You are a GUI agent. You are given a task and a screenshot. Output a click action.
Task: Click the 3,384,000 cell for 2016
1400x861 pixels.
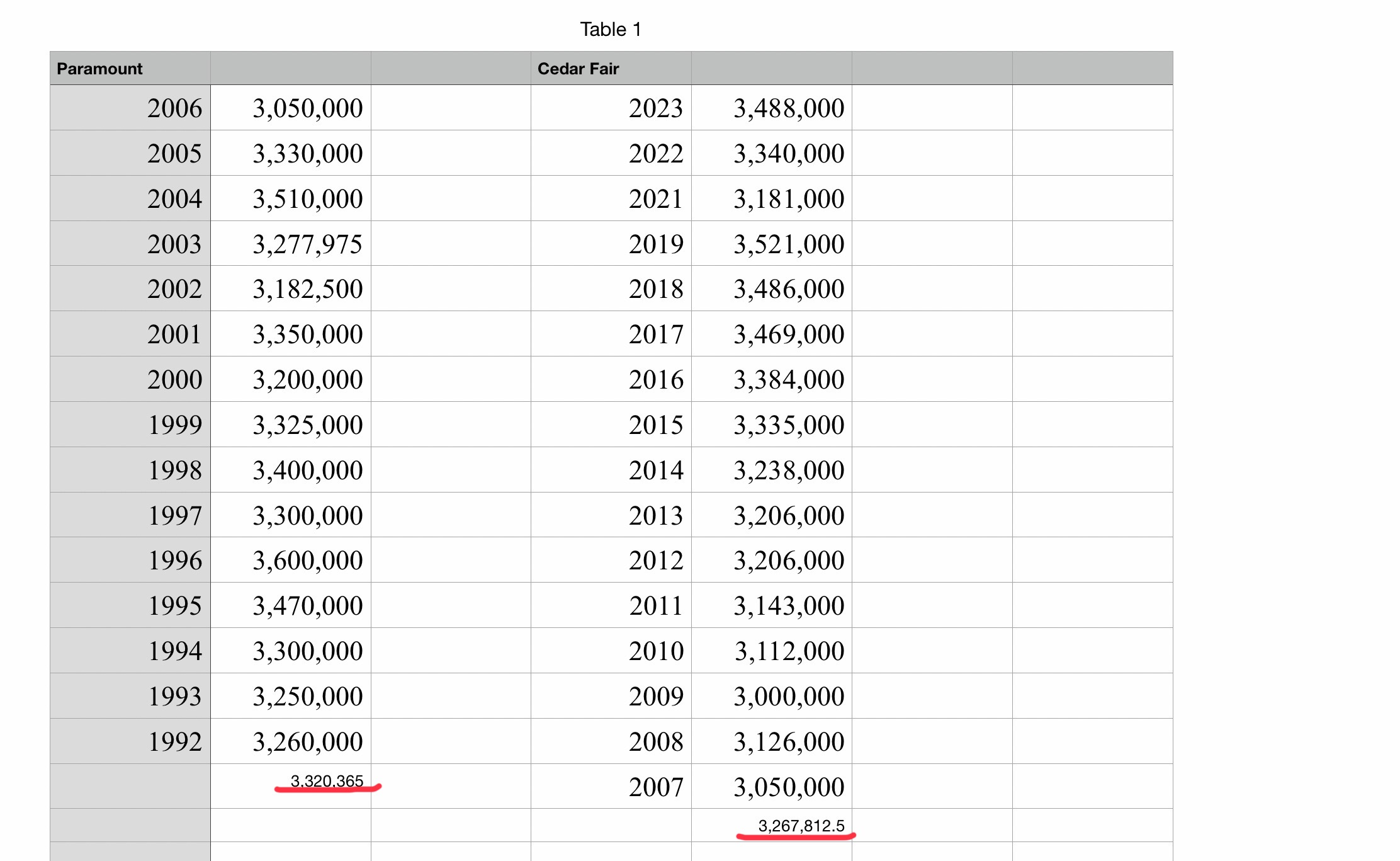coord(772,379)
